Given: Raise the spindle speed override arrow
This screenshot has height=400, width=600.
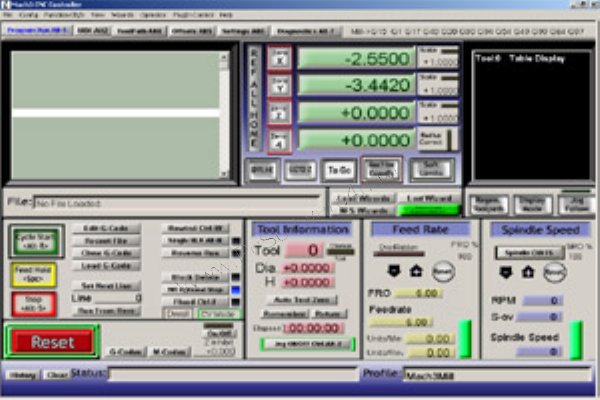Looking at the screenshot, I should coord(528,273).
